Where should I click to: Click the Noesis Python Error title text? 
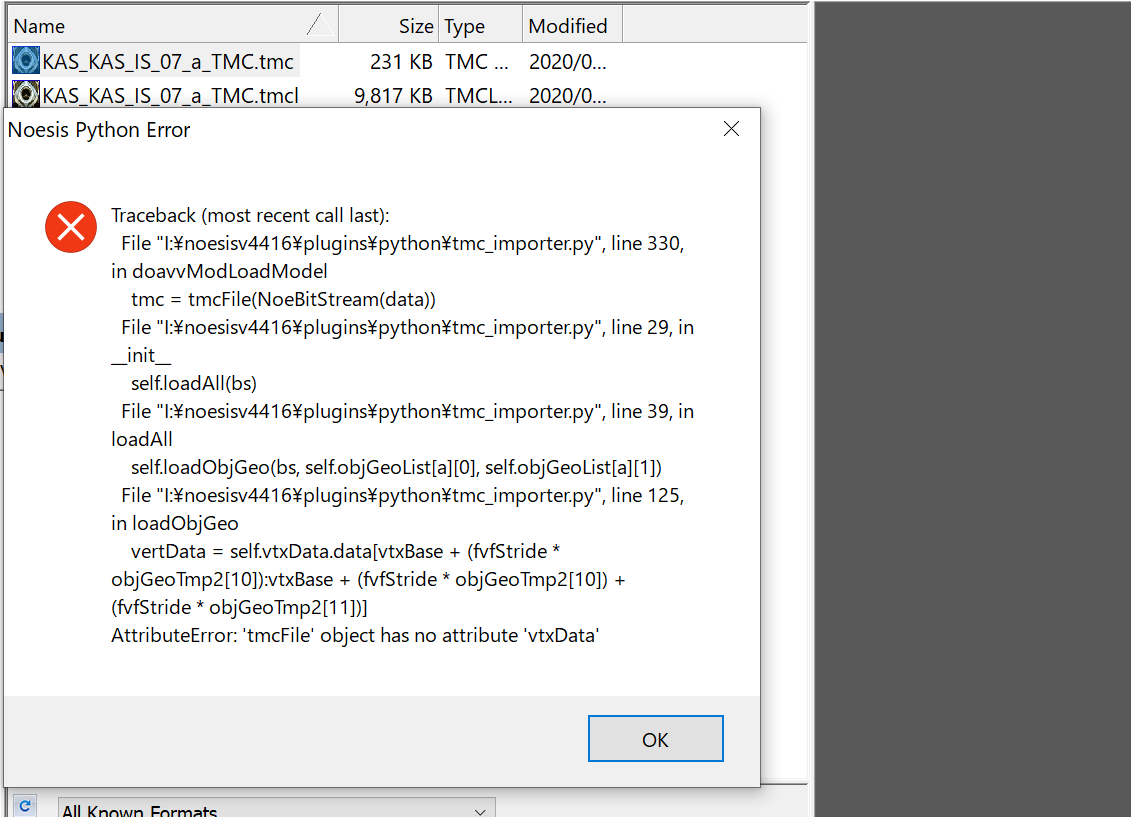coord(99,130)
